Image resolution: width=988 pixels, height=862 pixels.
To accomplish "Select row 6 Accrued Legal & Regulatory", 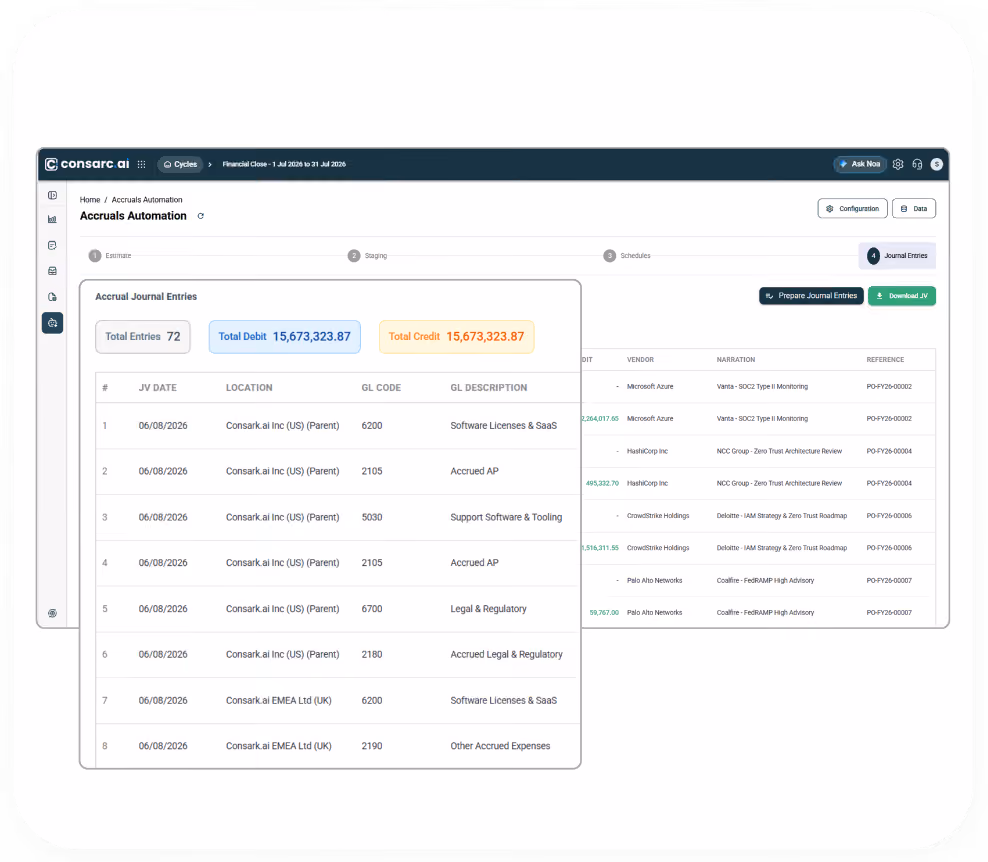I will pyautogui.click(x=507, y=655).
